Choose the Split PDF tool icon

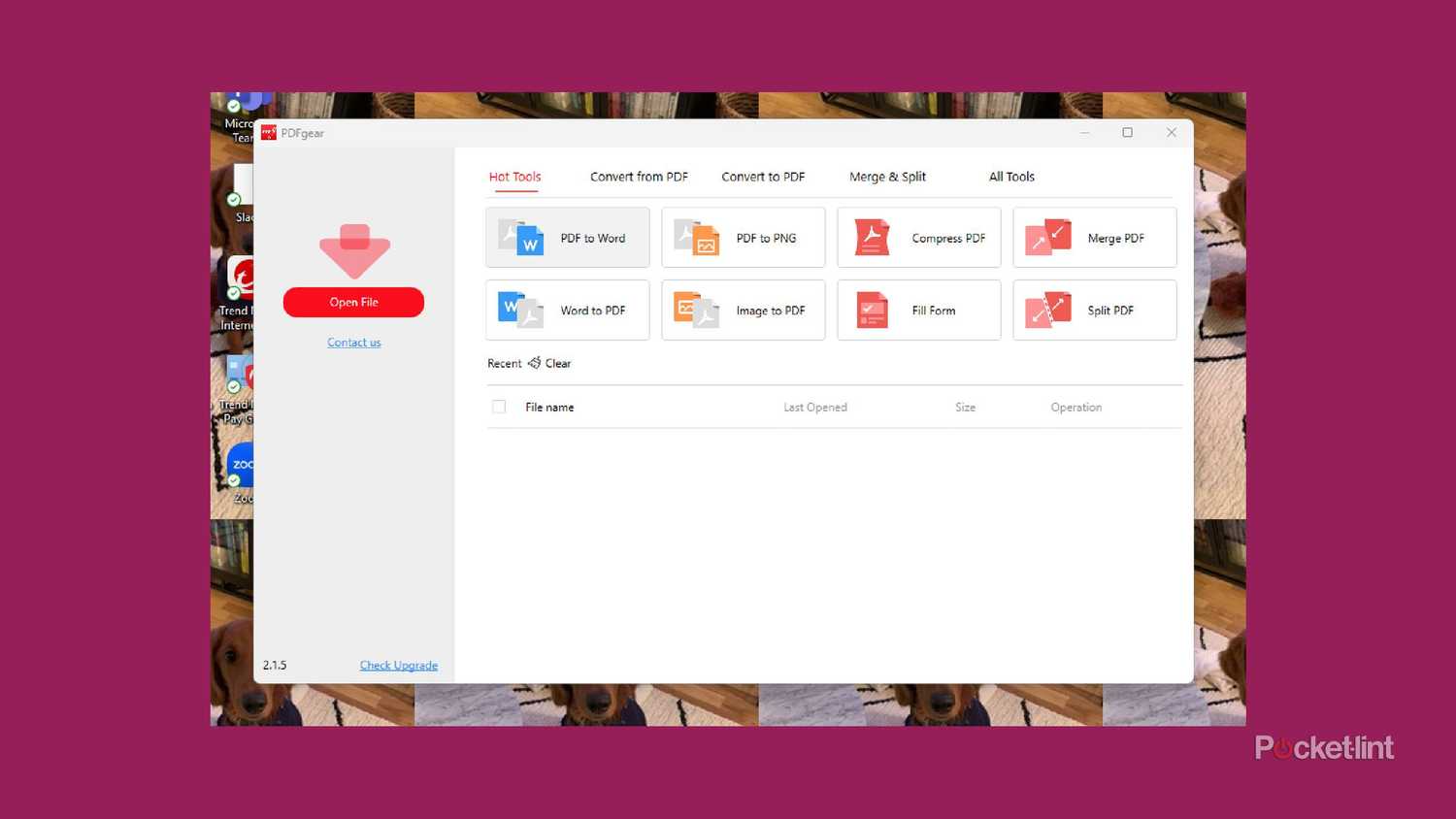(1047, 311)
